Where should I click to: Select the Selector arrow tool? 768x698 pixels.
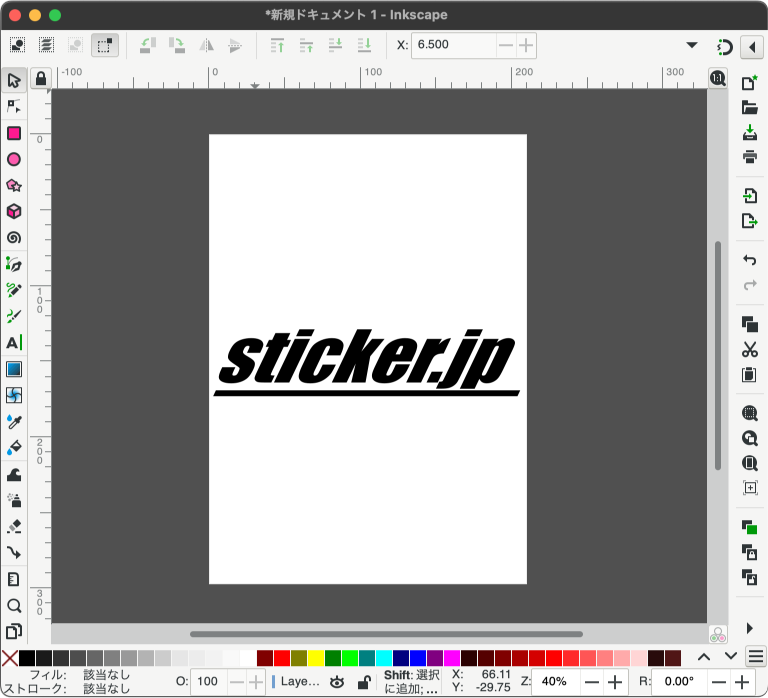click(x=14, y=80)
